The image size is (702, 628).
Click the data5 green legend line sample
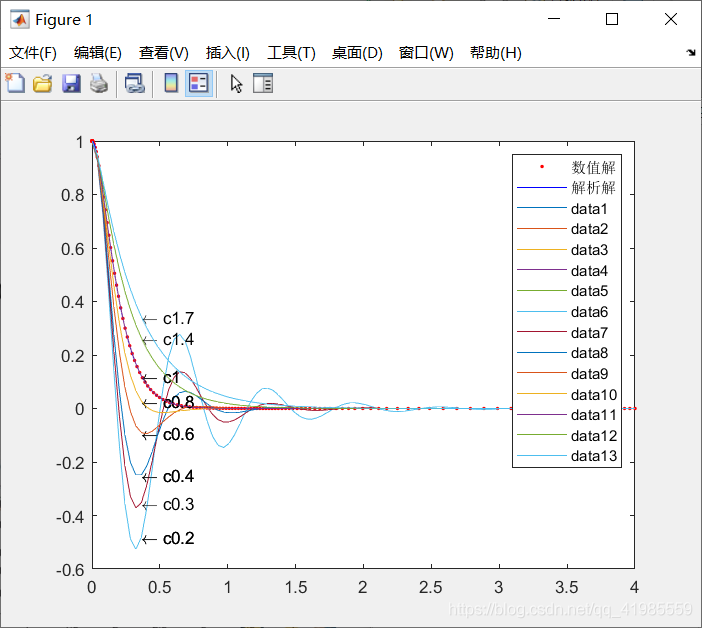coord(542,291)
